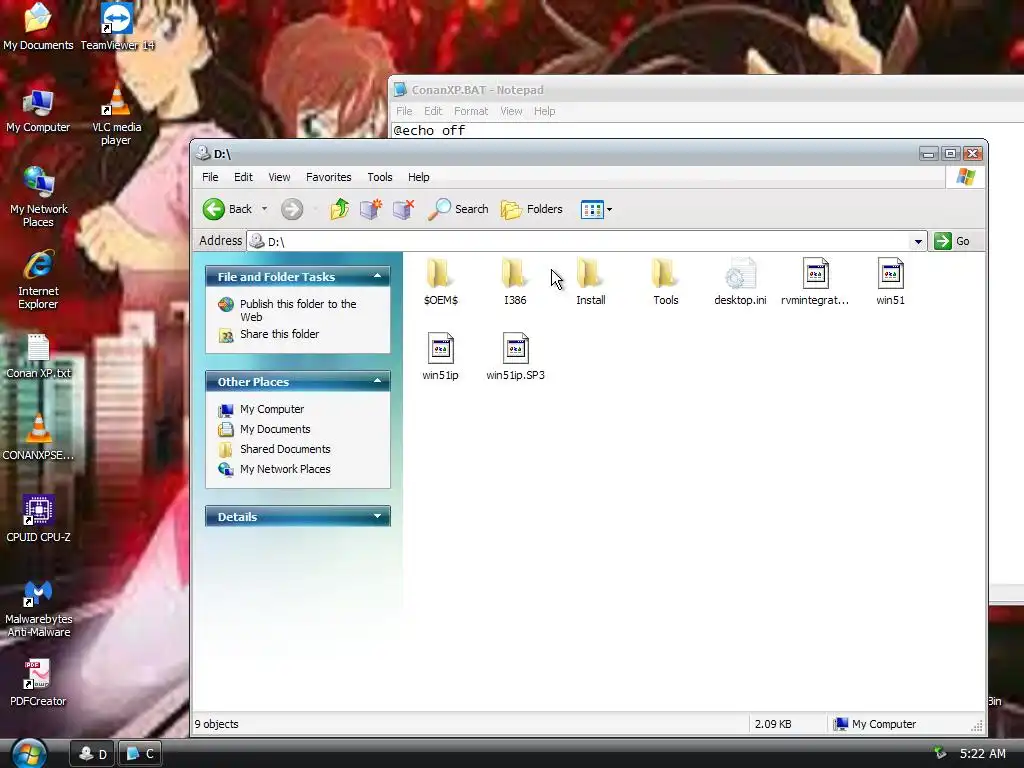
Task: Click the Delete toolbar icon
Action: tap(404, 209)
